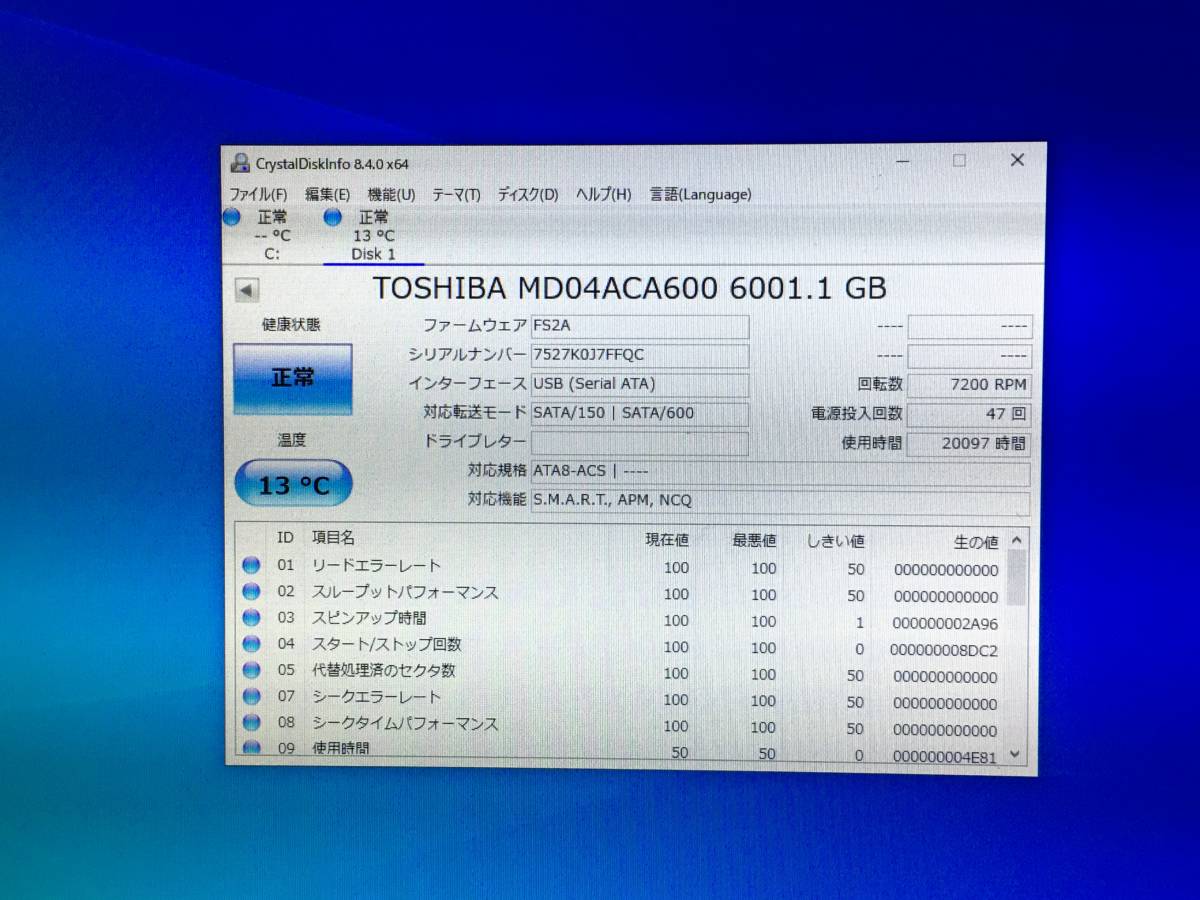Click the 項目名 column header
The width and height of the screenshot is (1200, 900).
pos(333,538)
